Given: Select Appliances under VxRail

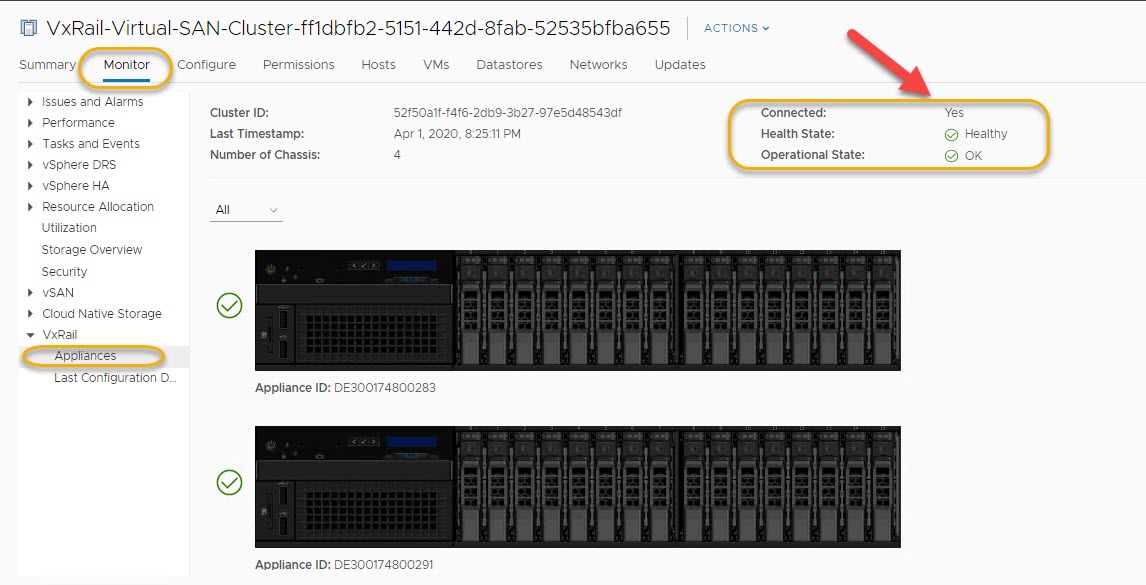Looking at the screenshot, I should tap(85, 356).
